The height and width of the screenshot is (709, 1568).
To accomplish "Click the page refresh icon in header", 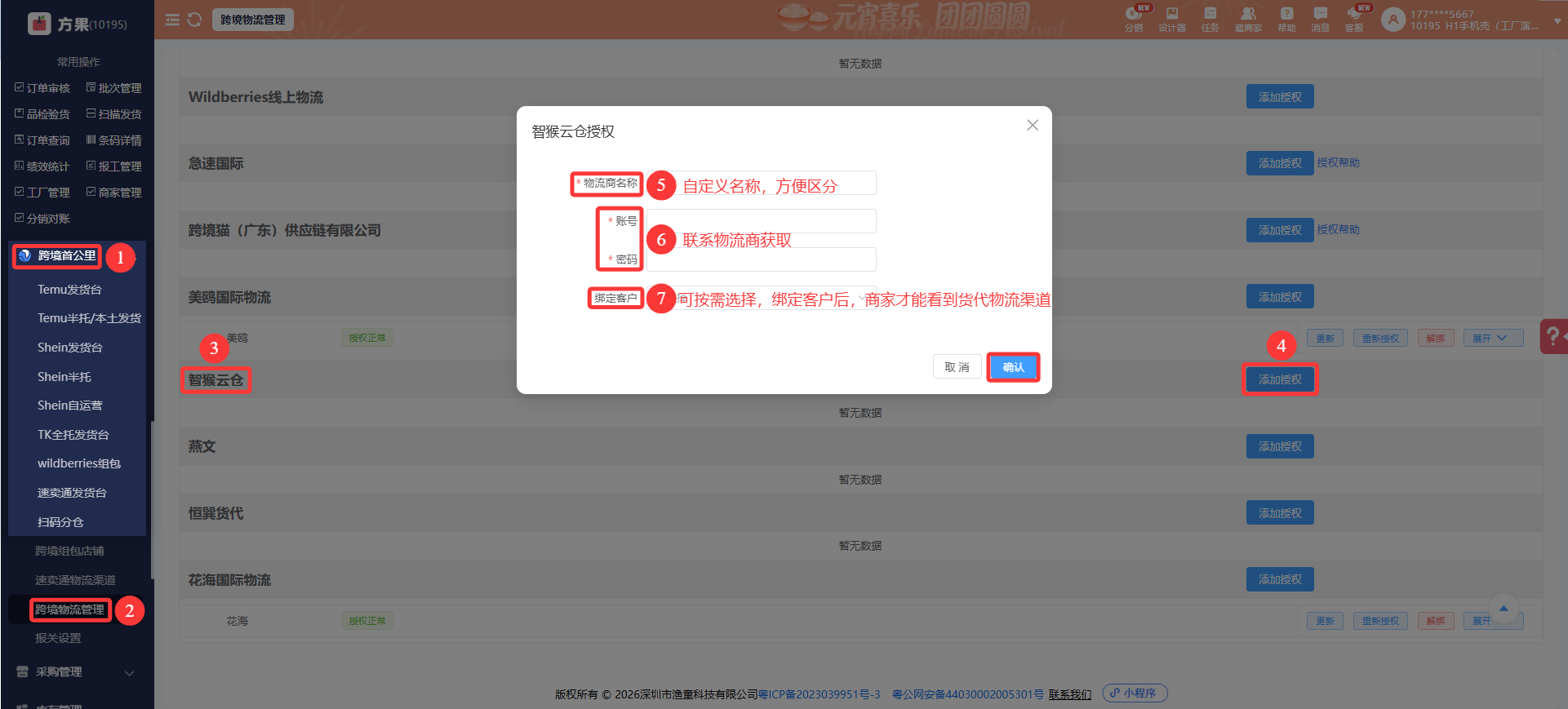I will (x=194, y=20).
